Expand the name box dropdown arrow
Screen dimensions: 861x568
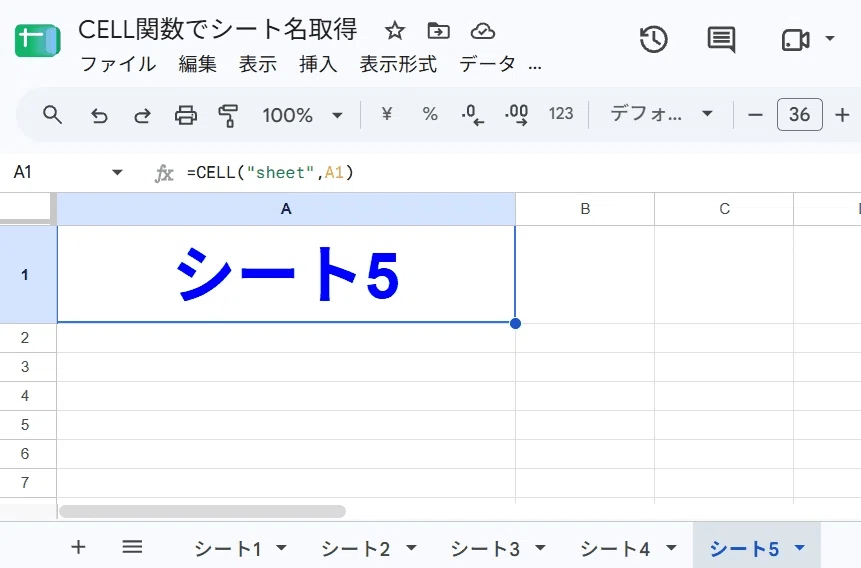[x=117, y=172]
